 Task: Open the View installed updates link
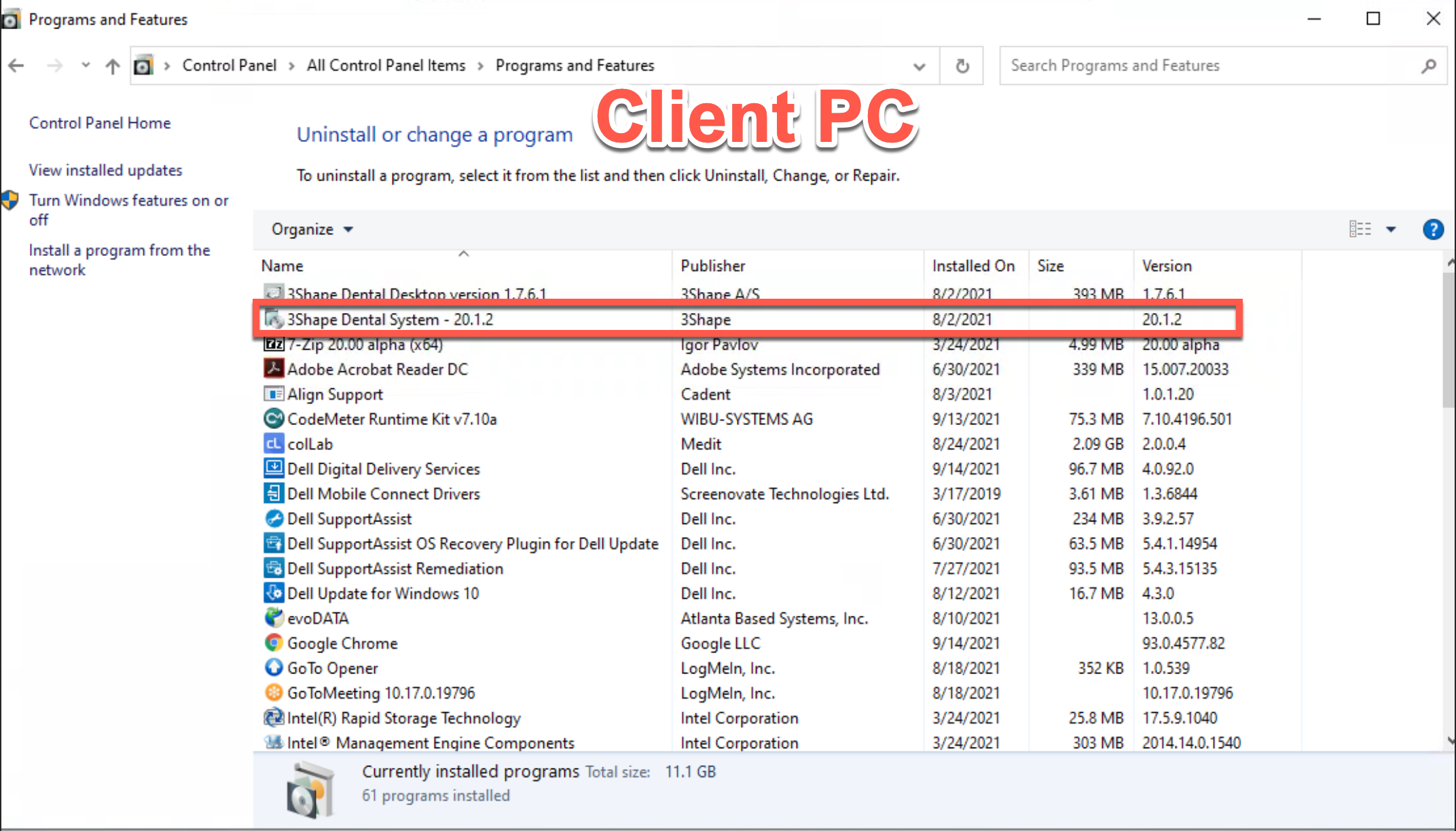point(105,170)
